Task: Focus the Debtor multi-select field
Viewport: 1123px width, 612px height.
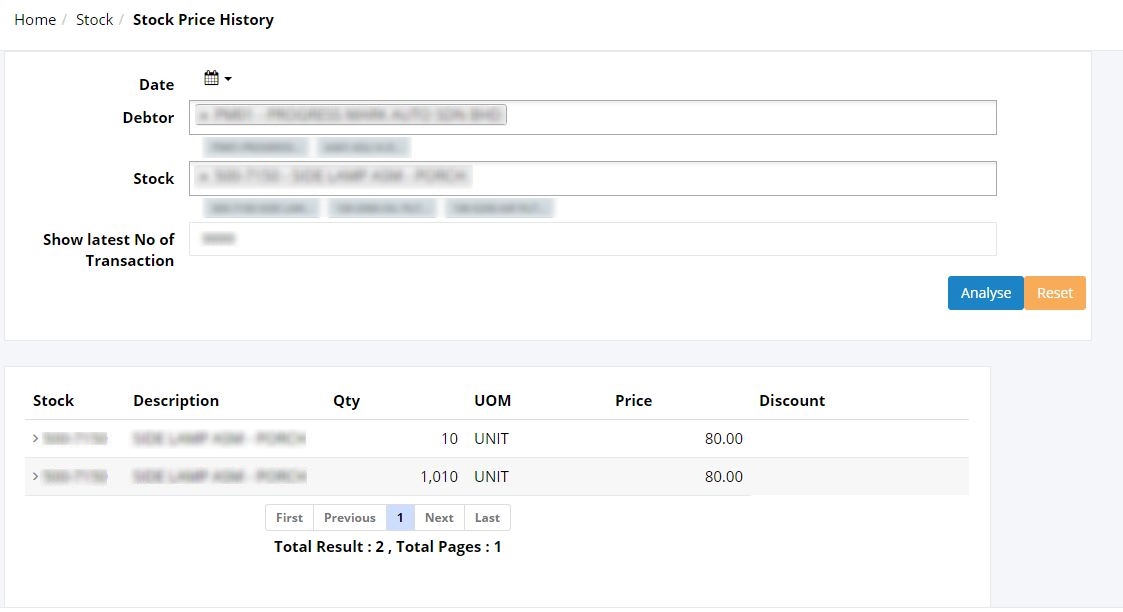Action: (x=592, y=117)
